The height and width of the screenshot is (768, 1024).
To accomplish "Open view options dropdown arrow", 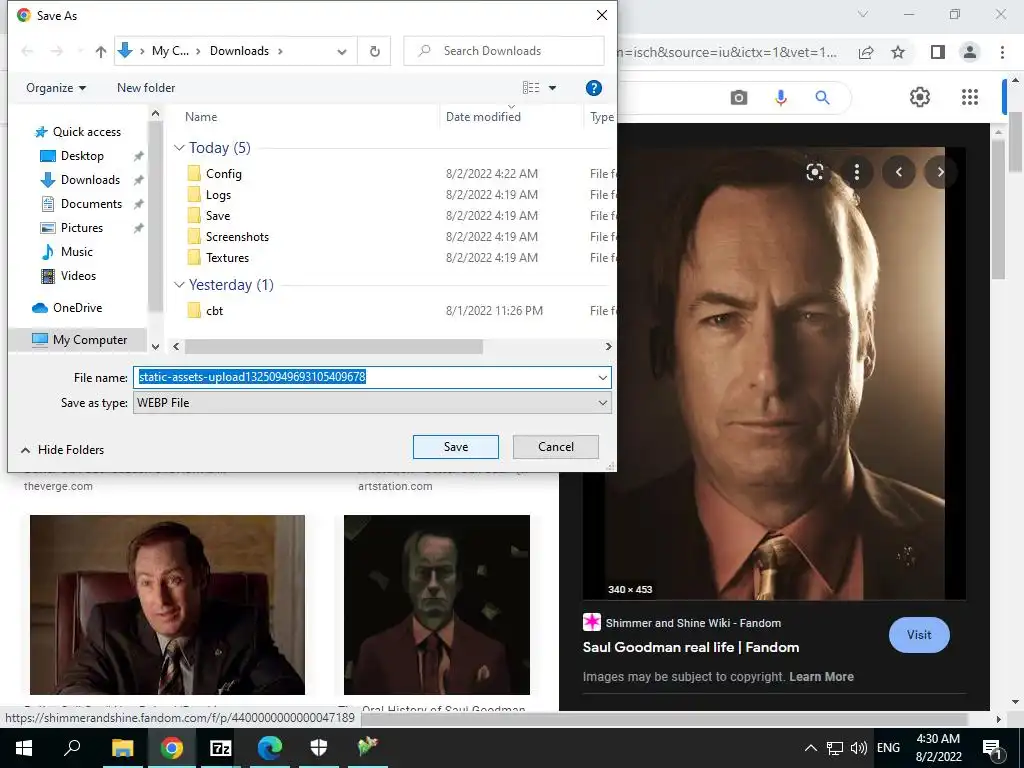I will coord(552,88).
